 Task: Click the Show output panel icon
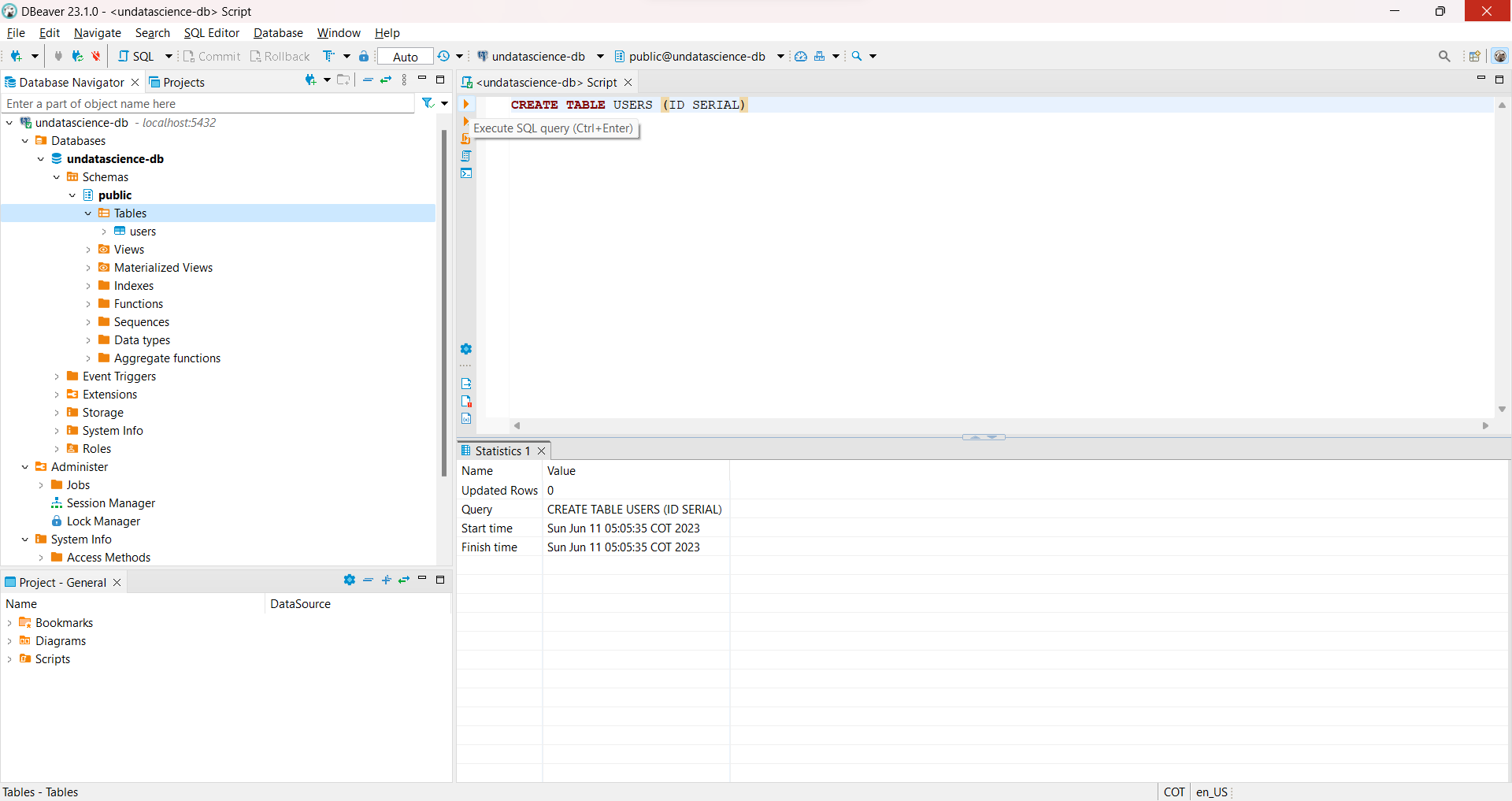click(466, 384)
